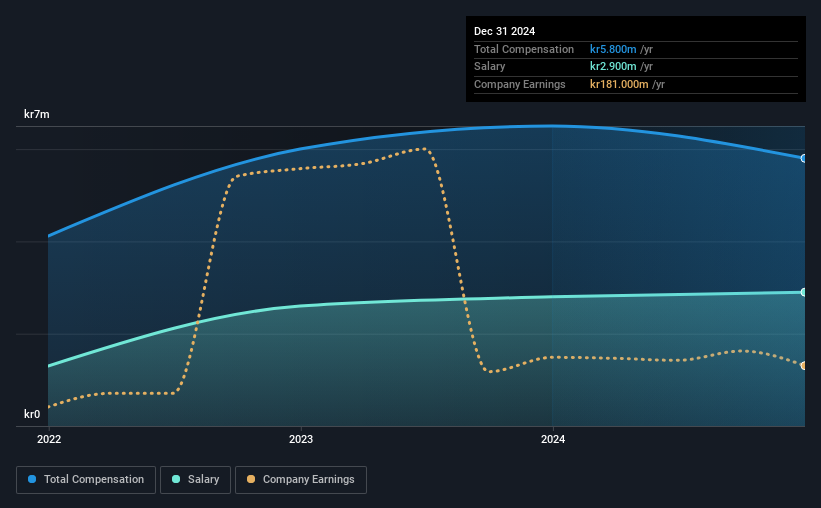821x508 pixels.
Task: Click the Total Compensation tooltip row label
Action: coord(524,49)
